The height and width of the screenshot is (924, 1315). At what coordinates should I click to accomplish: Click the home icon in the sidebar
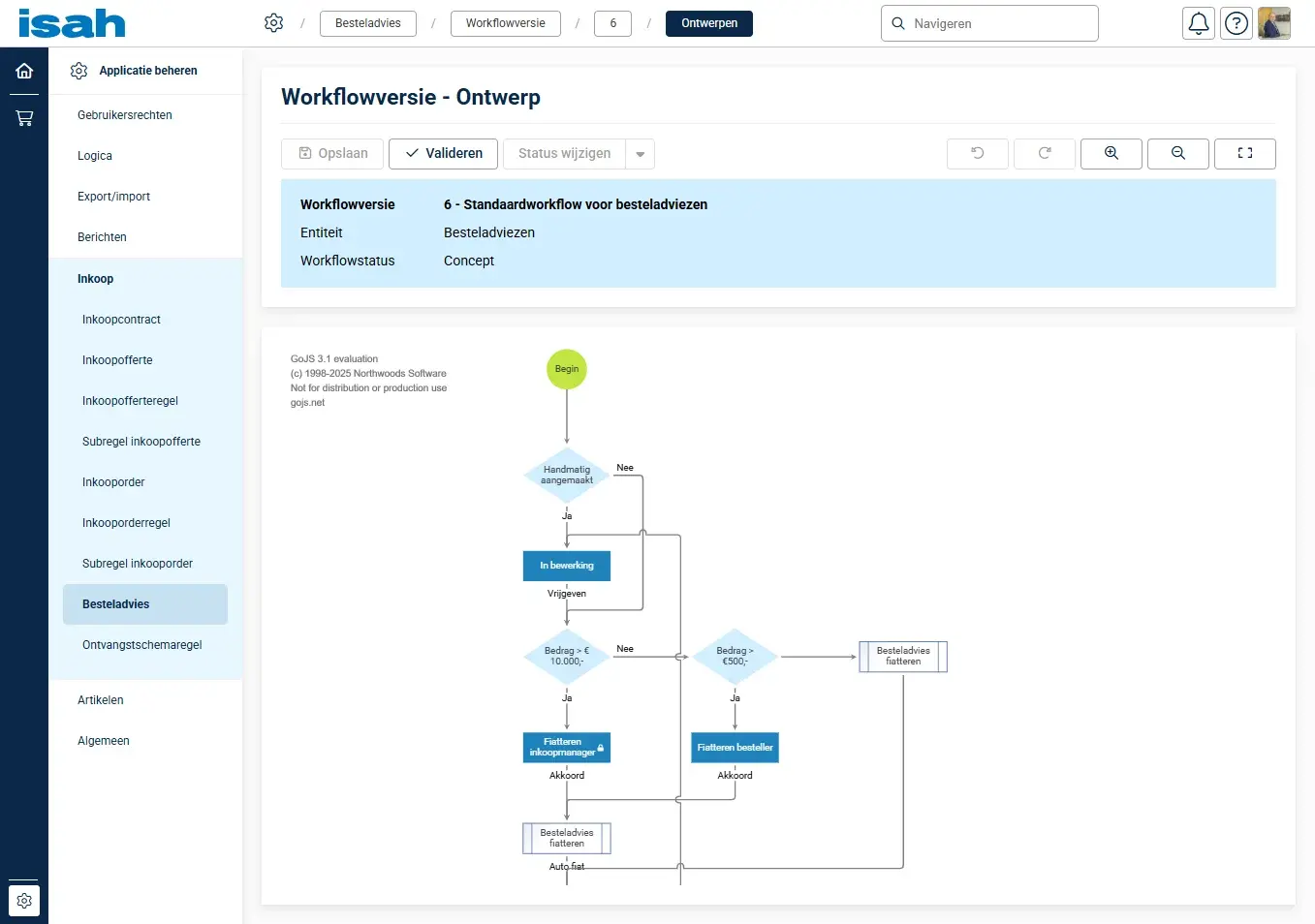point(24,71)
